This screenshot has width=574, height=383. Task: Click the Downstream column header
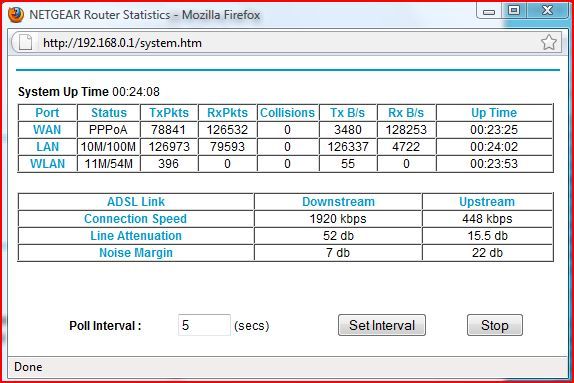click(x=338, y=202)
